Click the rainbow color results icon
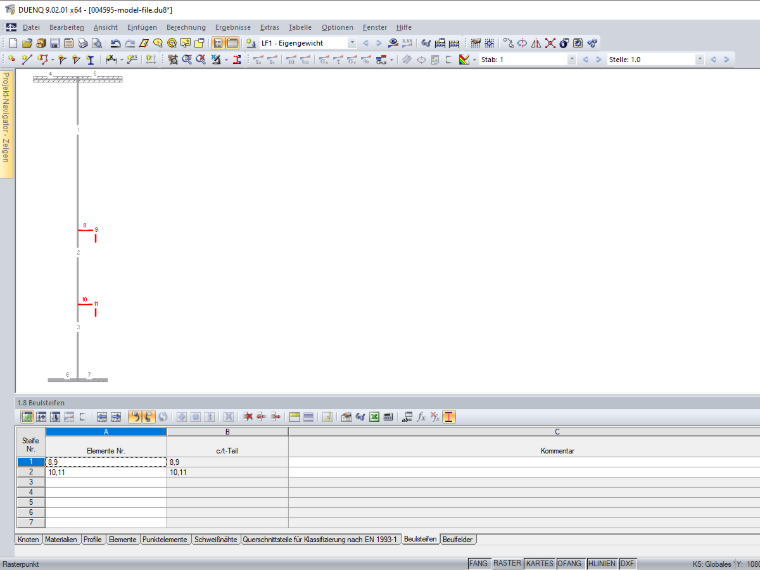The width and height of the screenshot is (760, 570). click(x=464, y=60)
